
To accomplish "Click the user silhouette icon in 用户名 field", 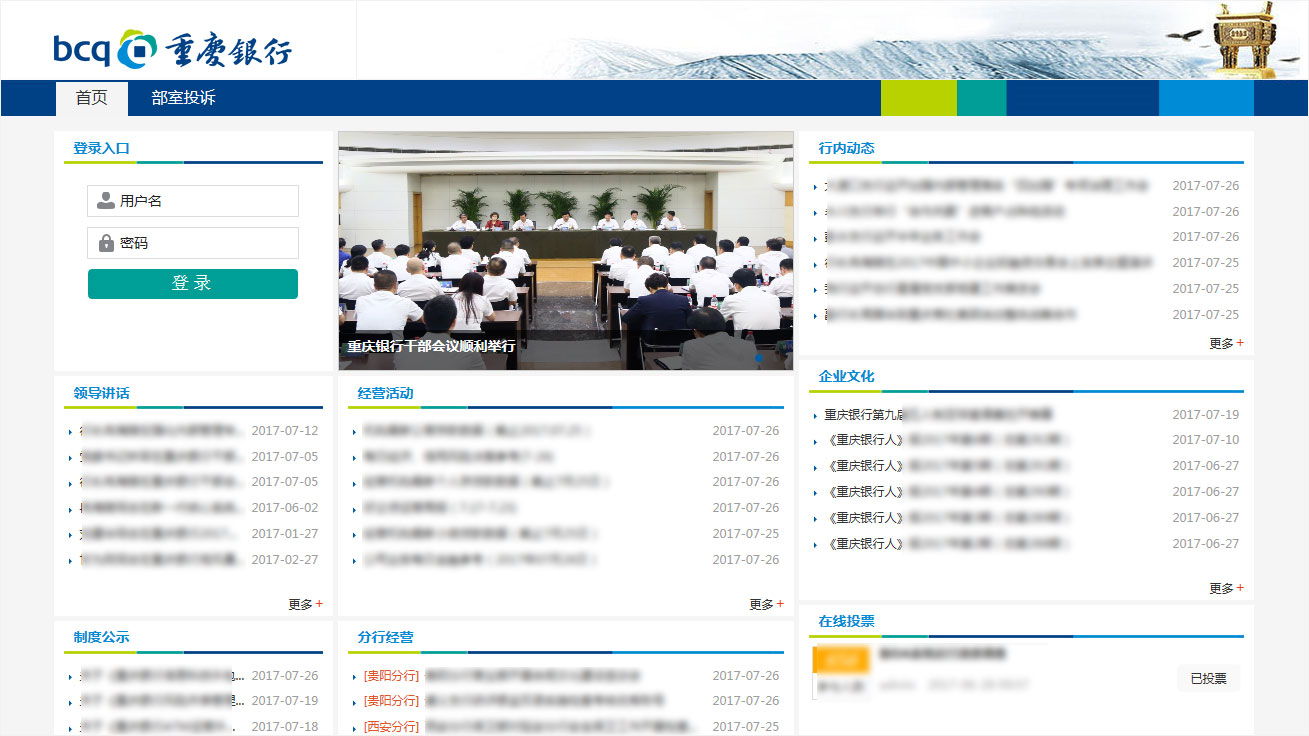I will coord(105,201).
